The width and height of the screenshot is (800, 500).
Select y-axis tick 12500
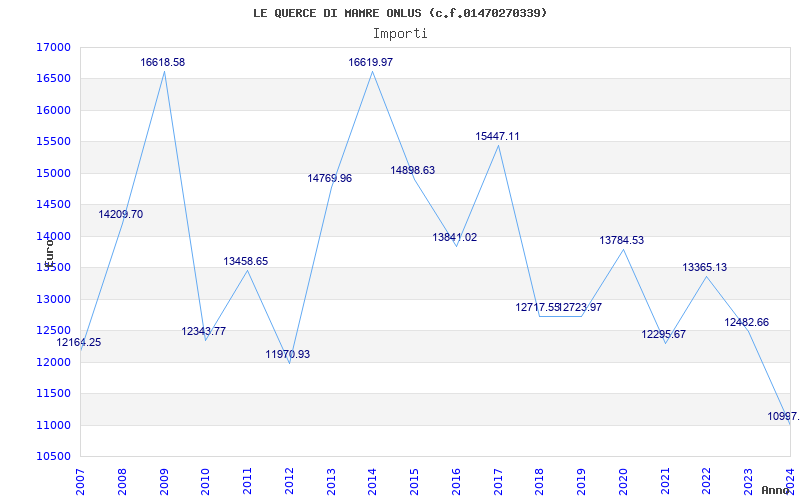[x=53, y=331]
